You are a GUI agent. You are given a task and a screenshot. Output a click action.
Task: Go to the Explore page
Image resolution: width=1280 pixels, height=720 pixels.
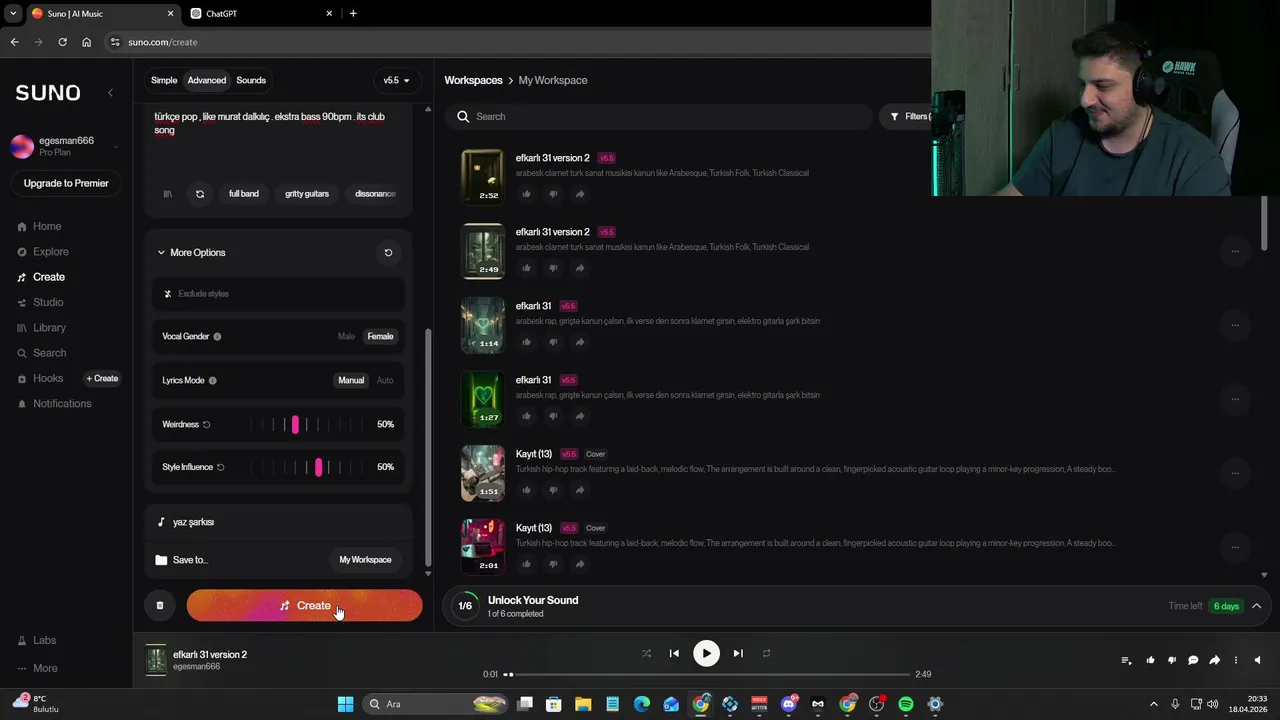point(51,252)
